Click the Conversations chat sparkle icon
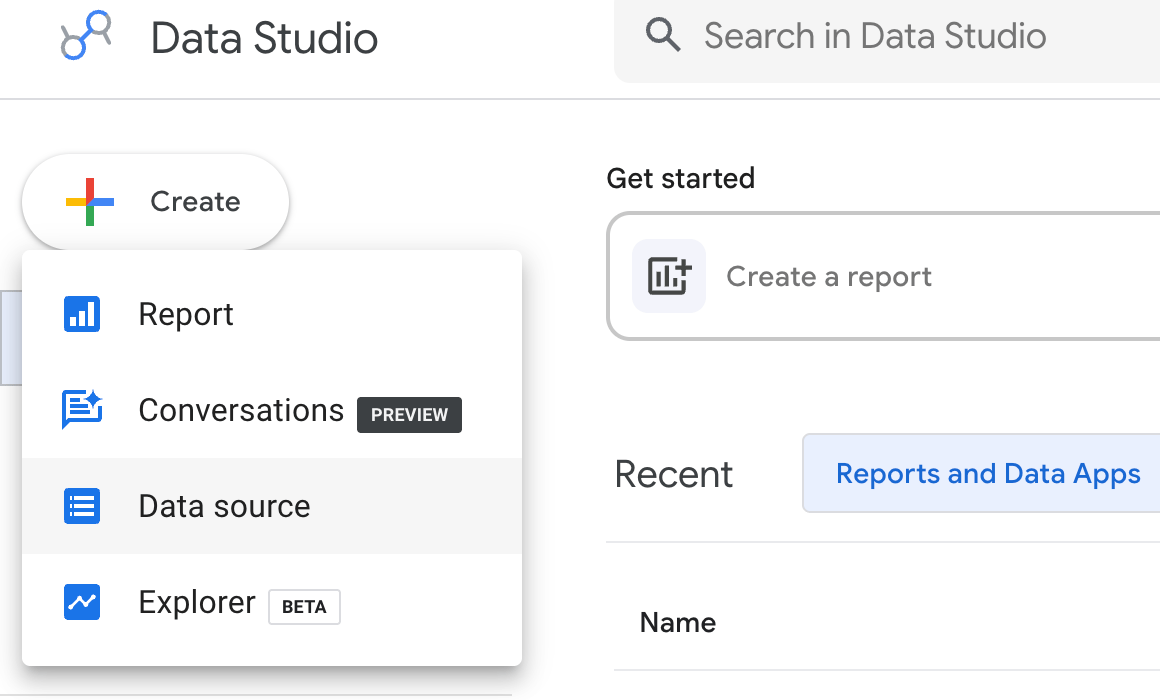The width and height of the screenshot is (1160, 700). (81, 409)
